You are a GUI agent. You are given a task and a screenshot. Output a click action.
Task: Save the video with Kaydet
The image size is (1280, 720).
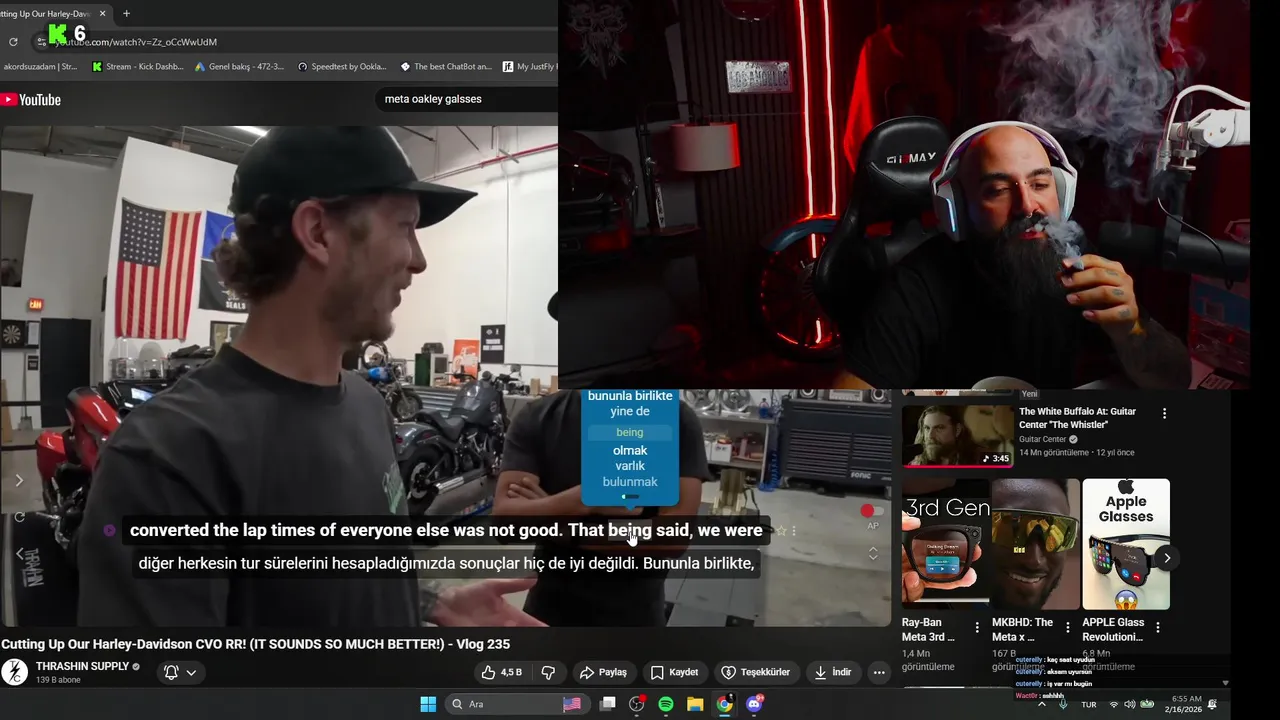[675, 672]
